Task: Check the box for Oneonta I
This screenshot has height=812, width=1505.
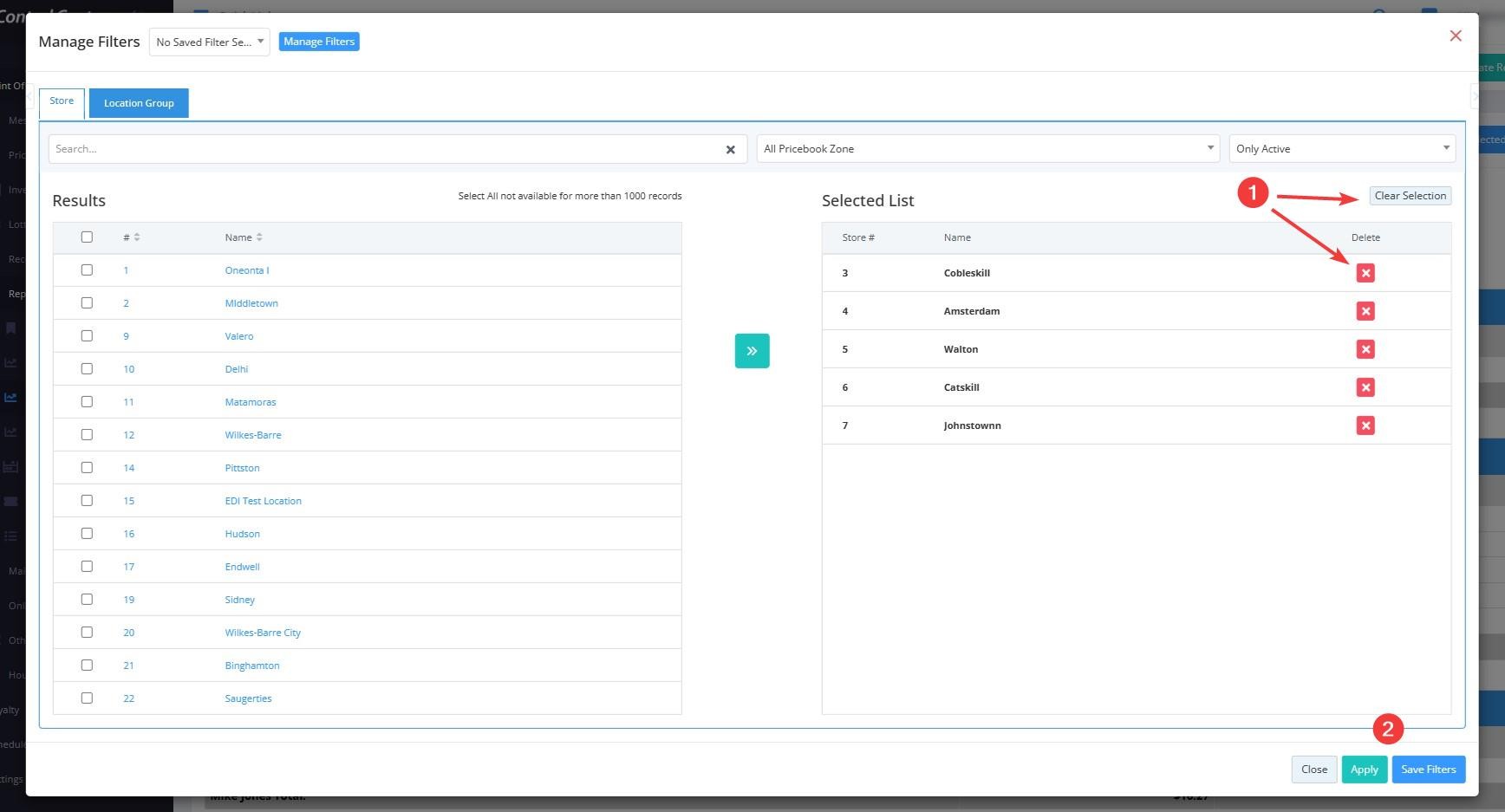Action: 87,270
